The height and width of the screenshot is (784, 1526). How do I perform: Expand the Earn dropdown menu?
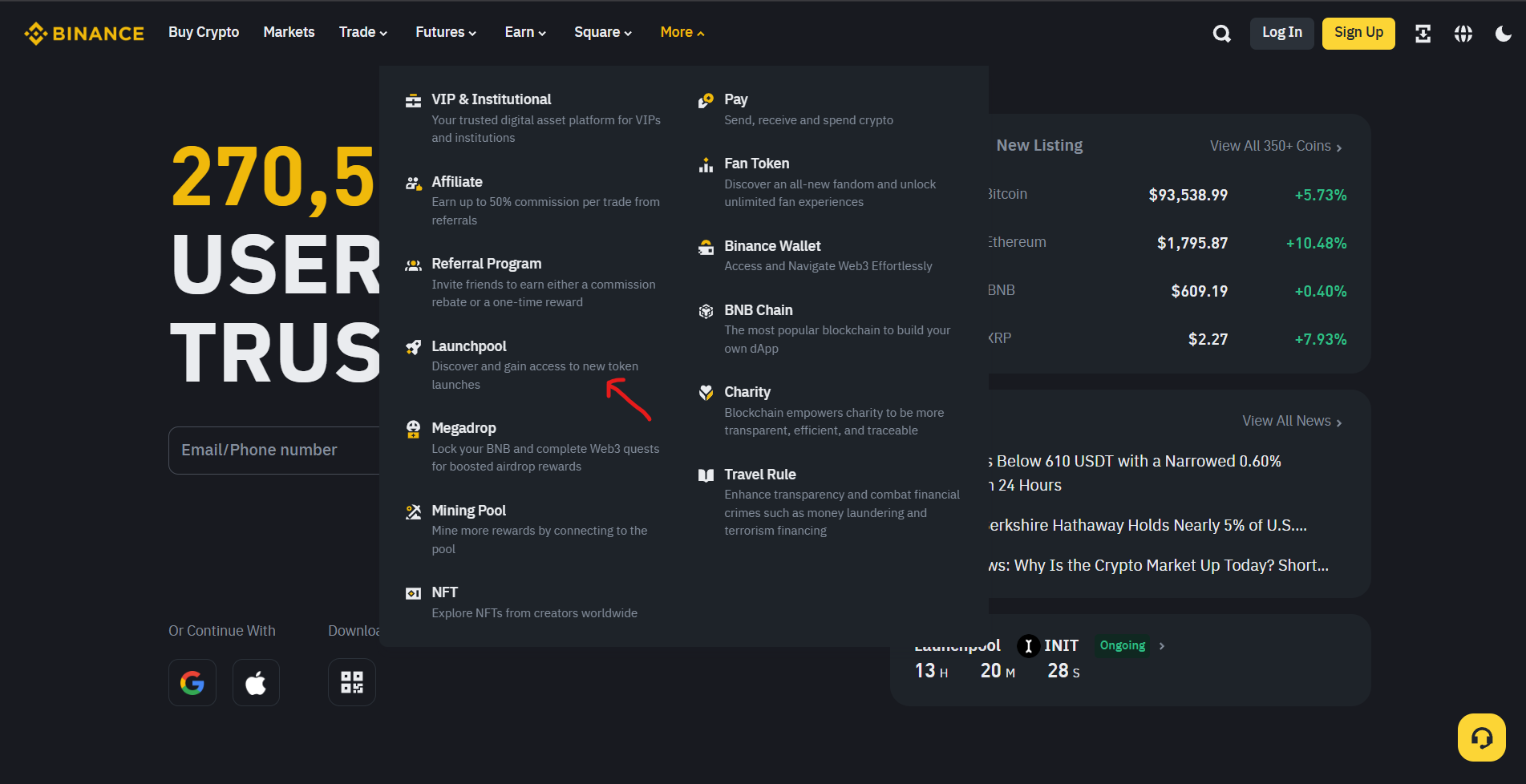click(x=524, y=32)
